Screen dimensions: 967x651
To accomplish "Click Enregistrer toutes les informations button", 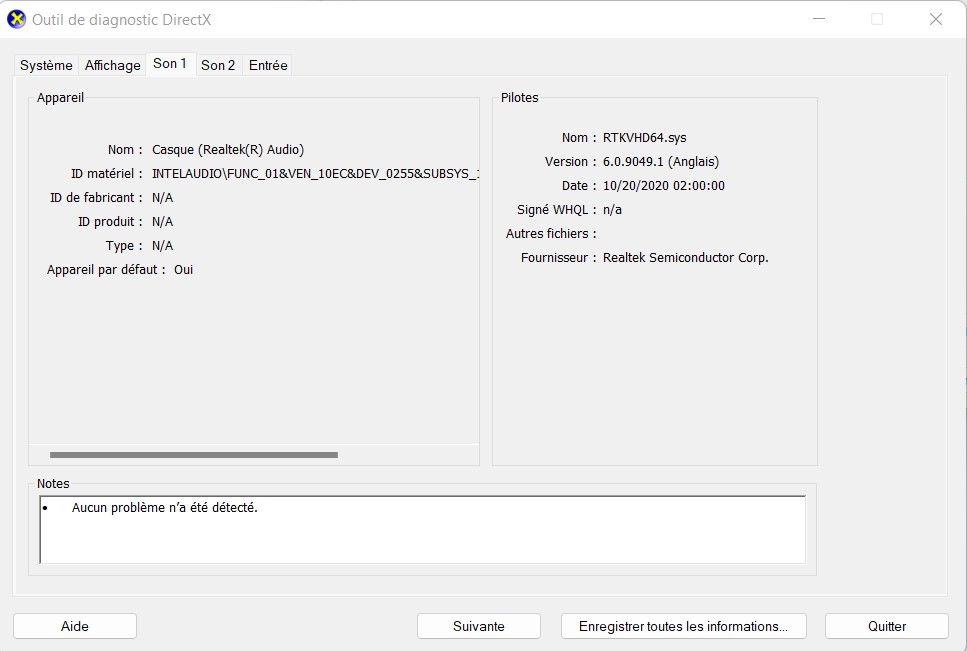I will 683,626.
